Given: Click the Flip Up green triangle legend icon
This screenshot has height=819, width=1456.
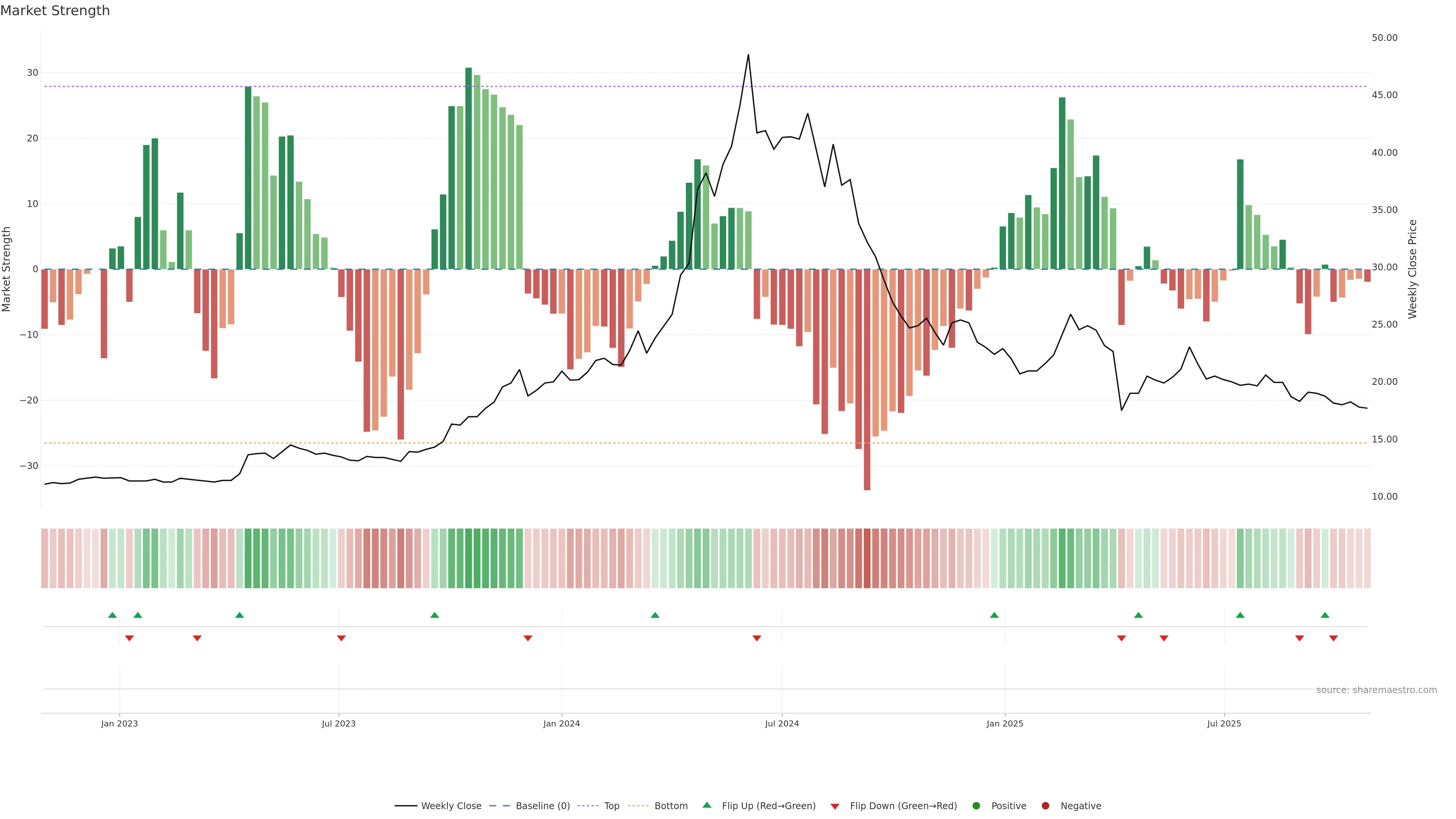Looking at the screenshot, I should [x=706, y=805].
